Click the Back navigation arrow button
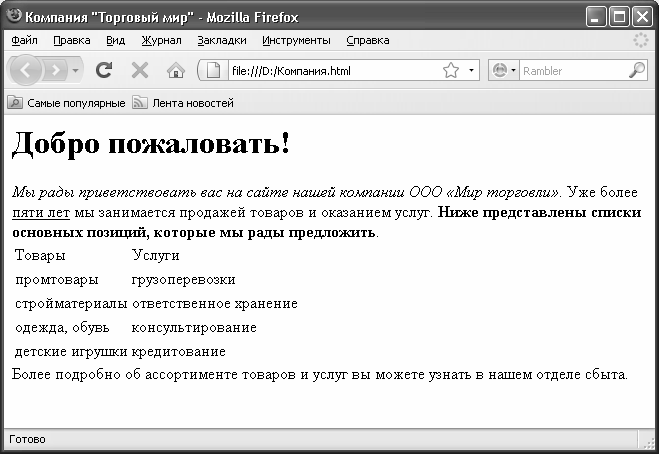The height and width of the screenshot is (454, 659). [x=27, y=71]
